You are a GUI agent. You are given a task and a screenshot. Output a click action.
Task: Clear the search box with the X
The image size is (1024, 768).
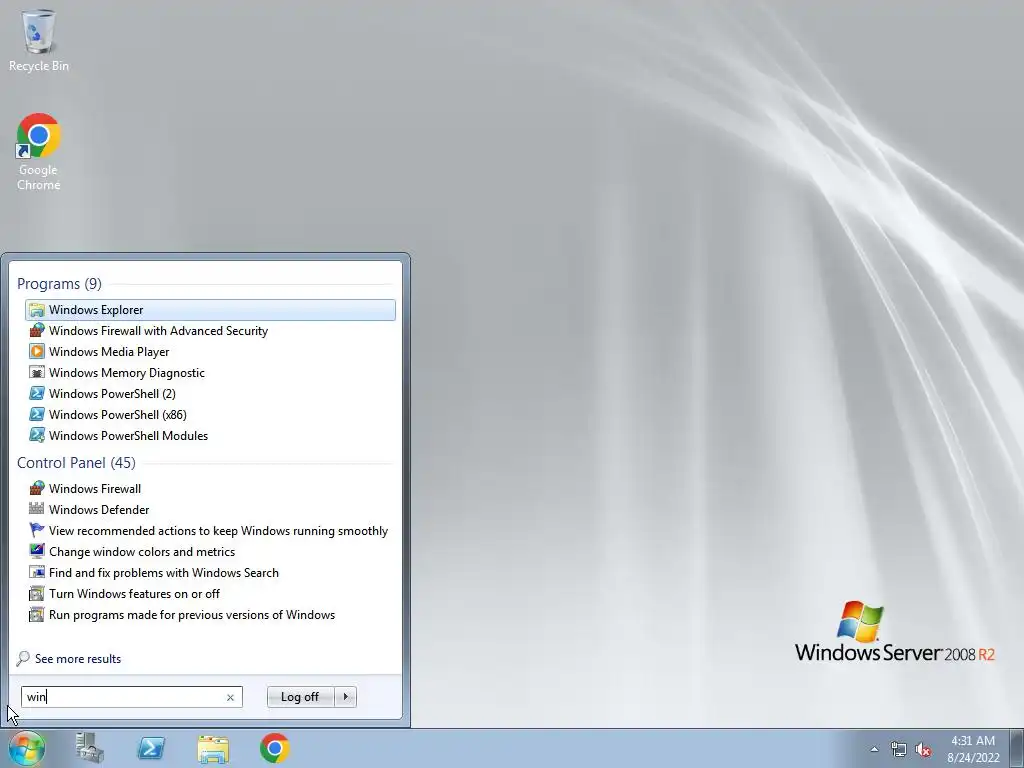click(230, 697)
